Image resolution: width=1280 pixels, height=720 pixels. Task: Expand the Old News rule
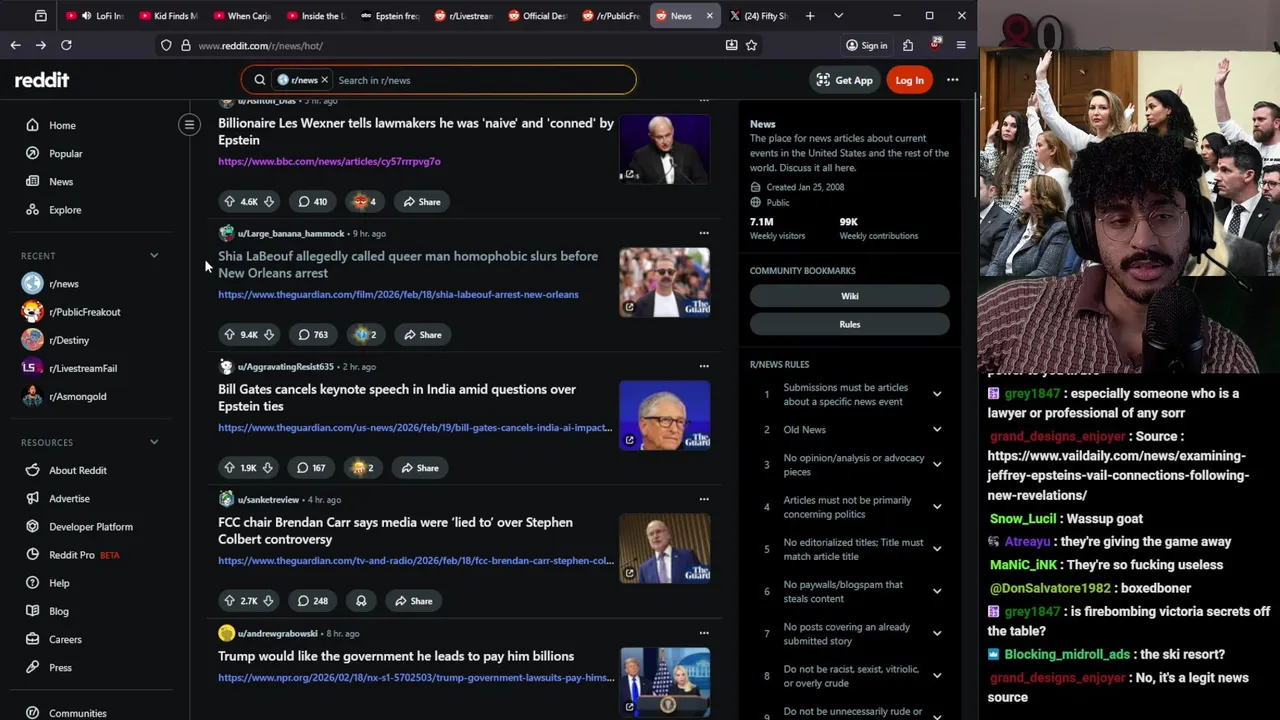coord(937,430)
